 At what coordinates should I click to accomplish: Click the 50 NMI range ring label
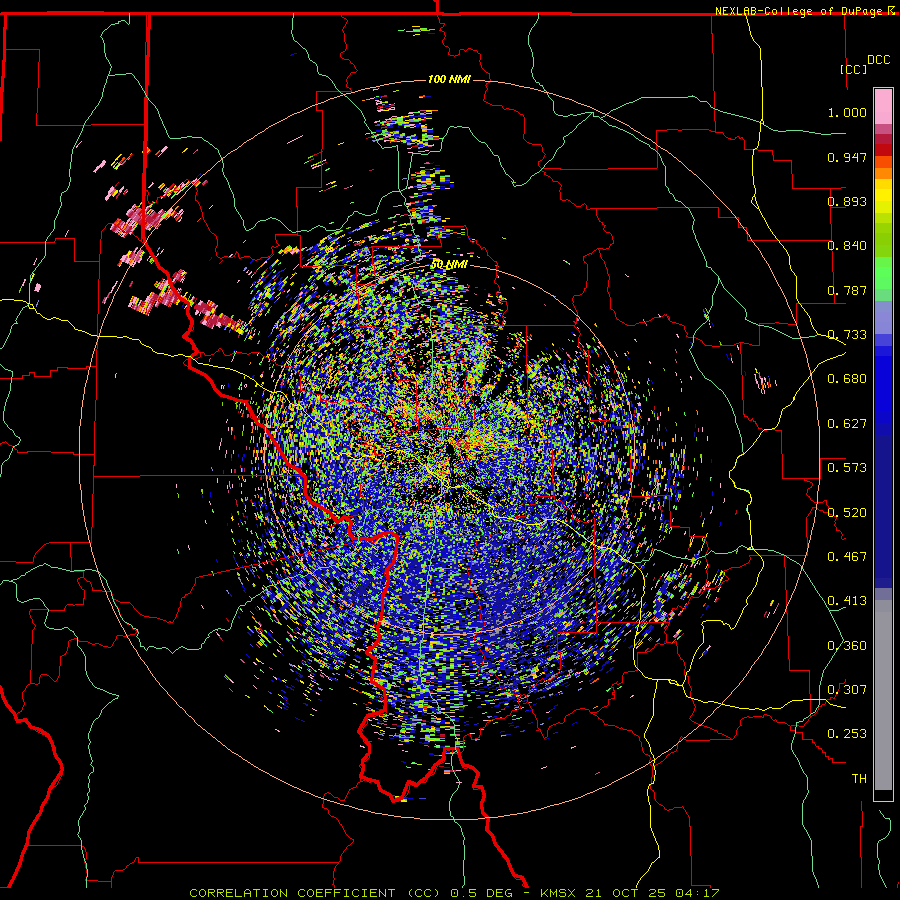coord(449,265)
